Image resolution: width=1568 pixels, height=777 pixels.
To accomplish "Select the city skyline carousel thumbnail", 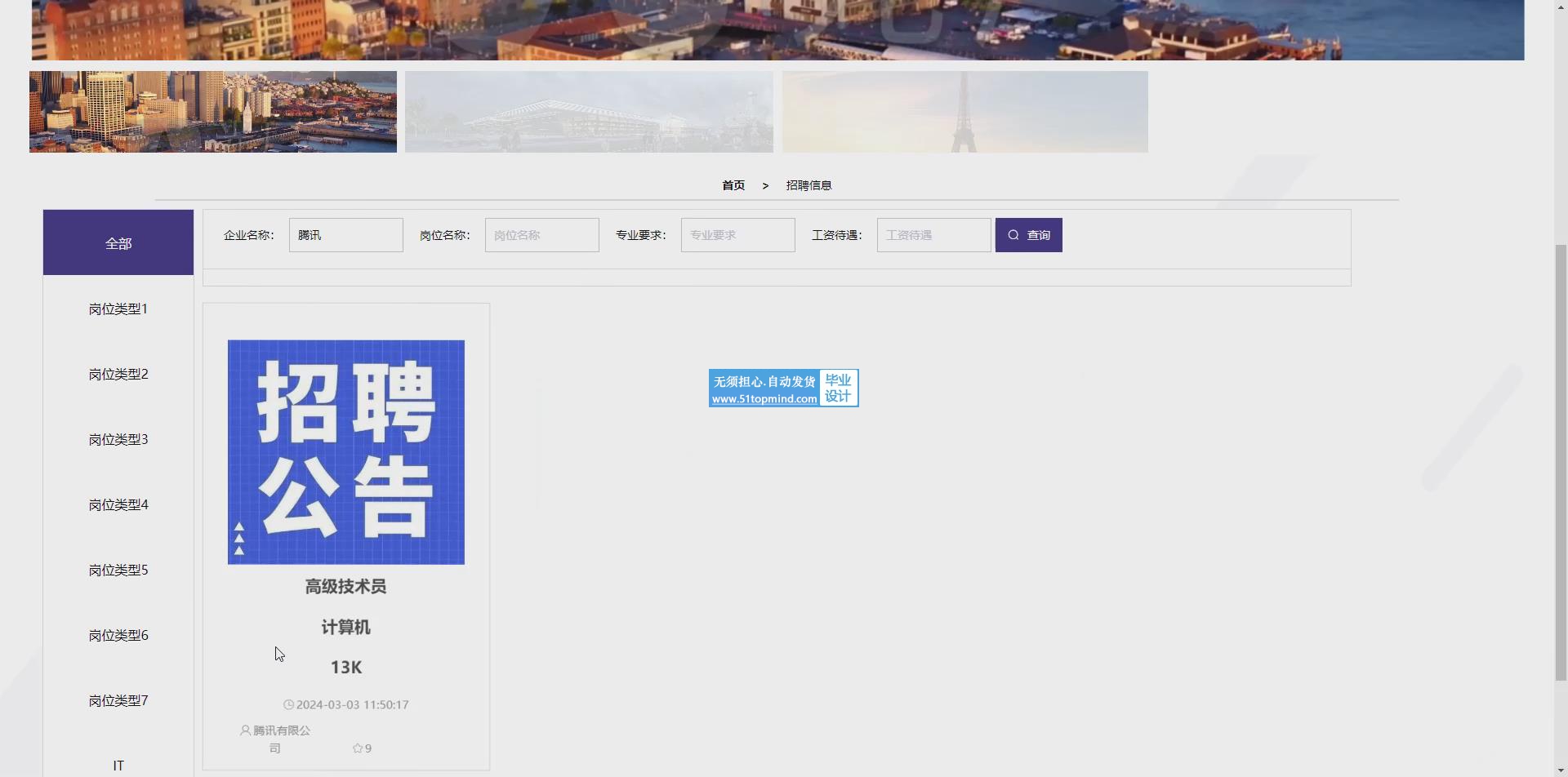I will [213, 112].
